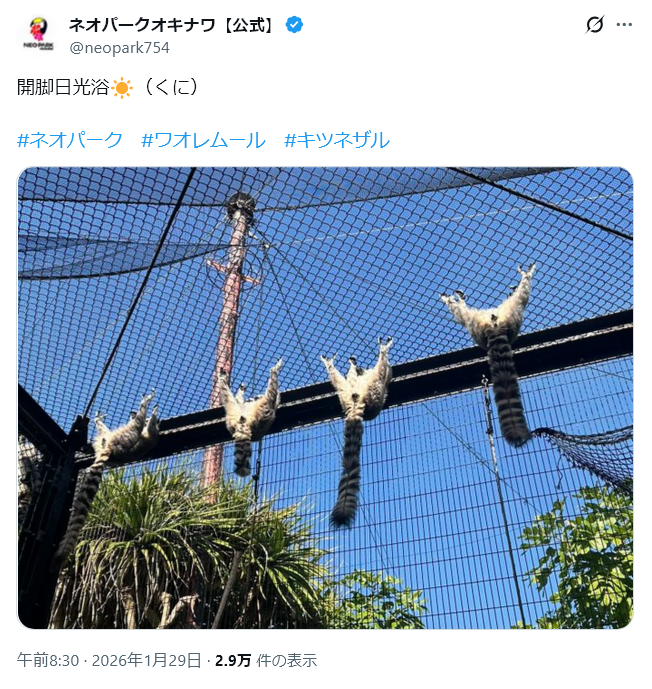This screenshot has width=652, height=689.
Task: Click the 件の表示 views label
Action: pos(286,660)
